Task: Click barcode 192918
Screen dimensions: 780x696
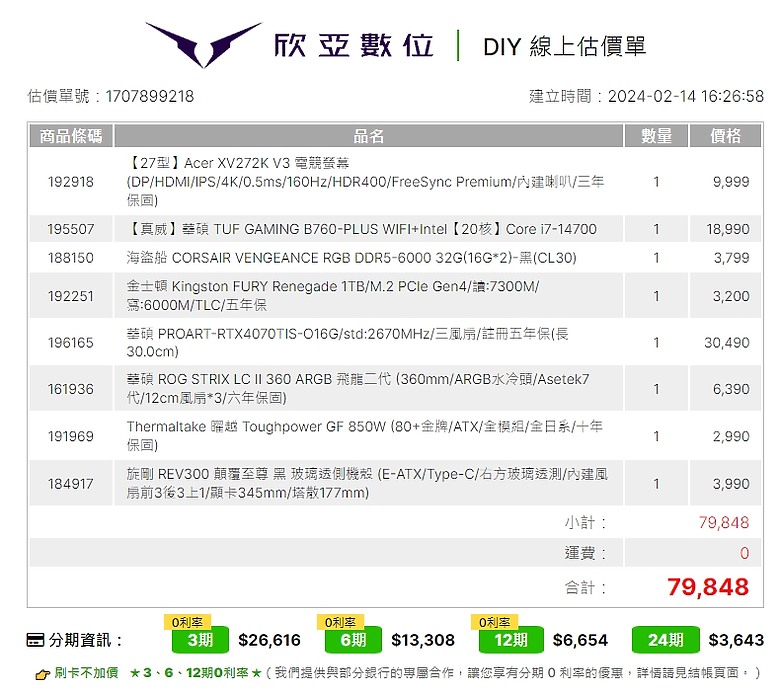Action: point(71,182)
